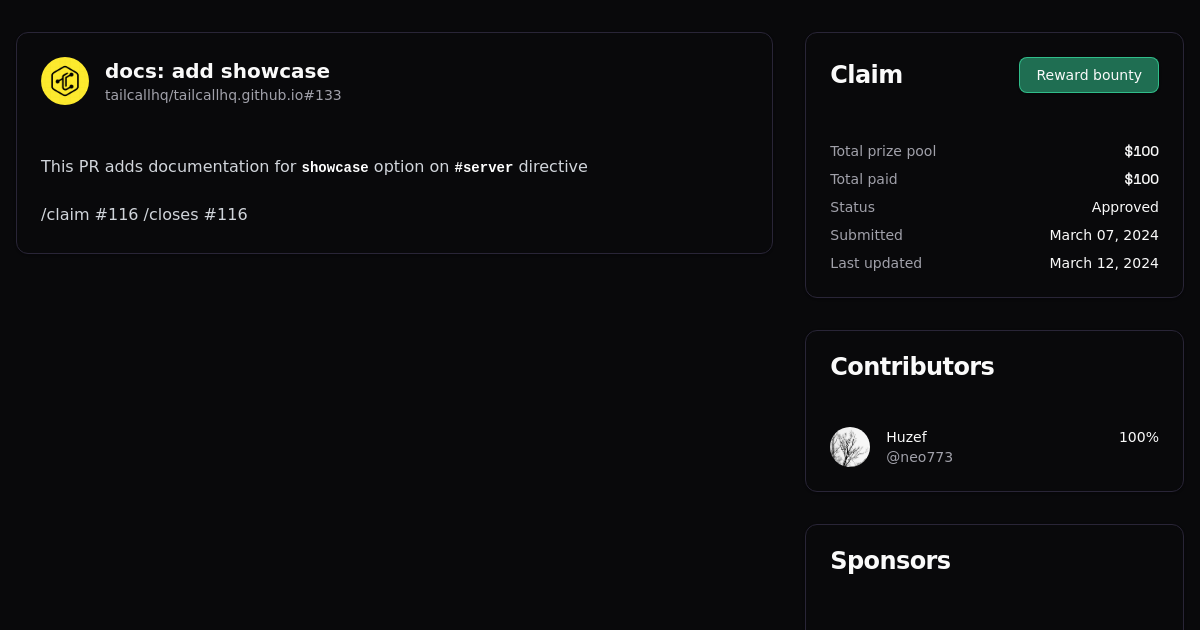The width and height of the screenshot is (1200, 630).
Task: Click the @neo773 username link
Action: coord(919,457)
